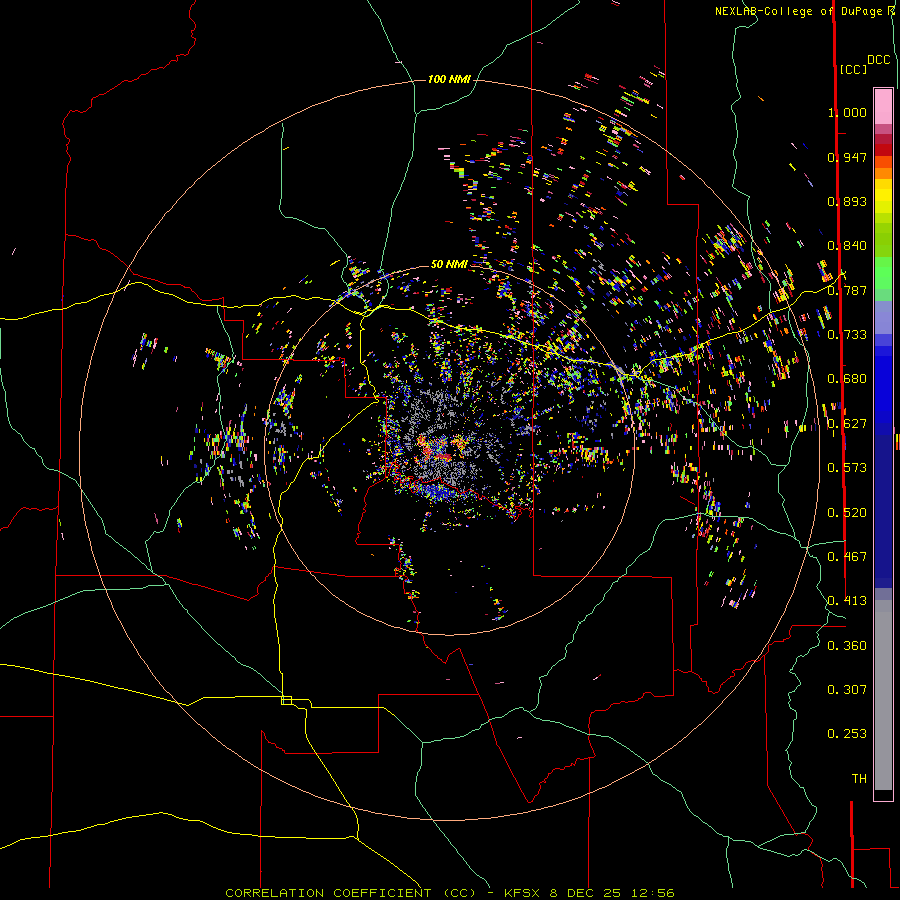Click the CORRELATION COEFFICIENT (CC) title text
The width and height of the screenshot is (900, 900).
tap(350, 893)
